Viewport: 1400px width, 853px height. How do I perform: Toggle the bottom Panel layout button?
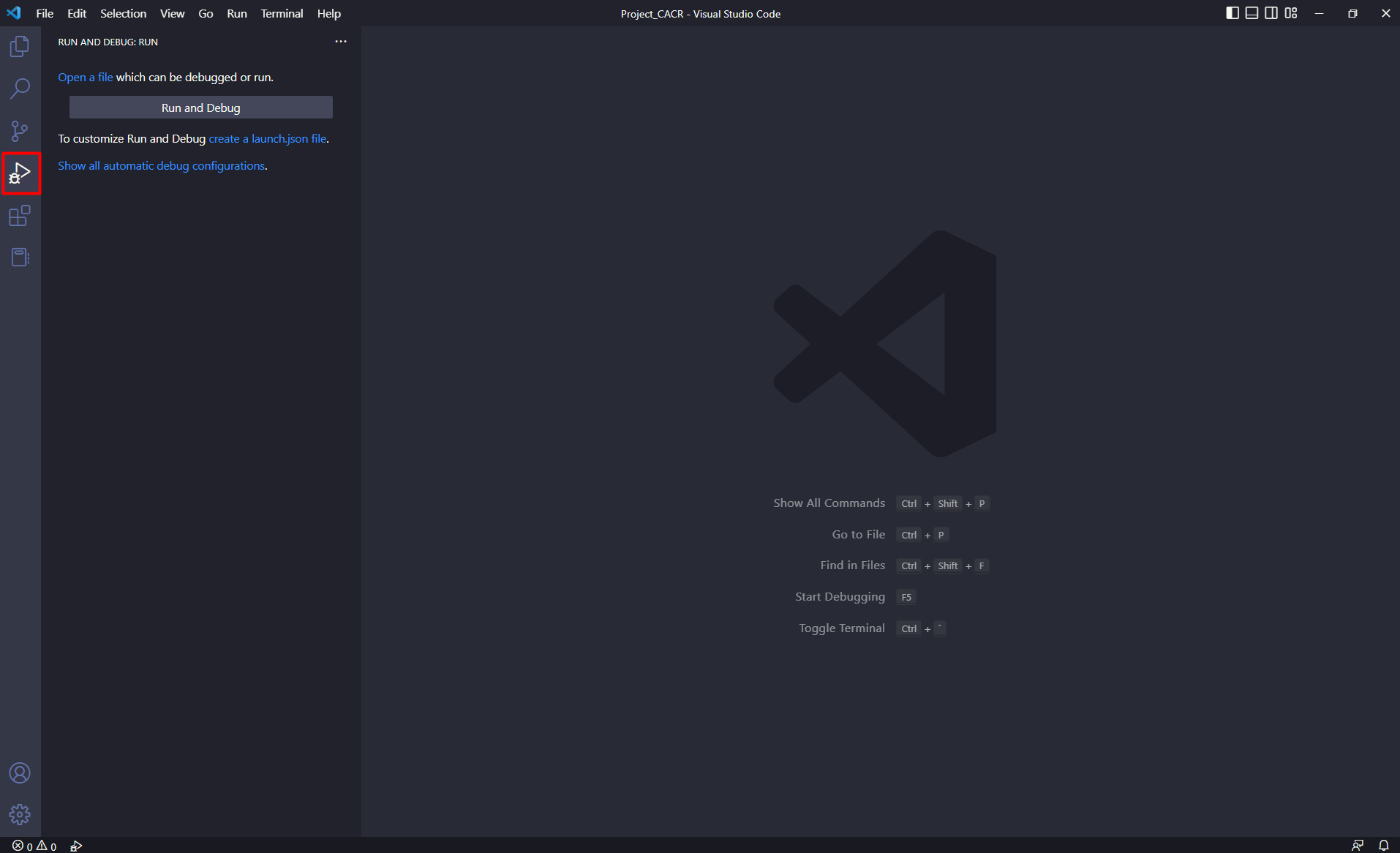1252,13
